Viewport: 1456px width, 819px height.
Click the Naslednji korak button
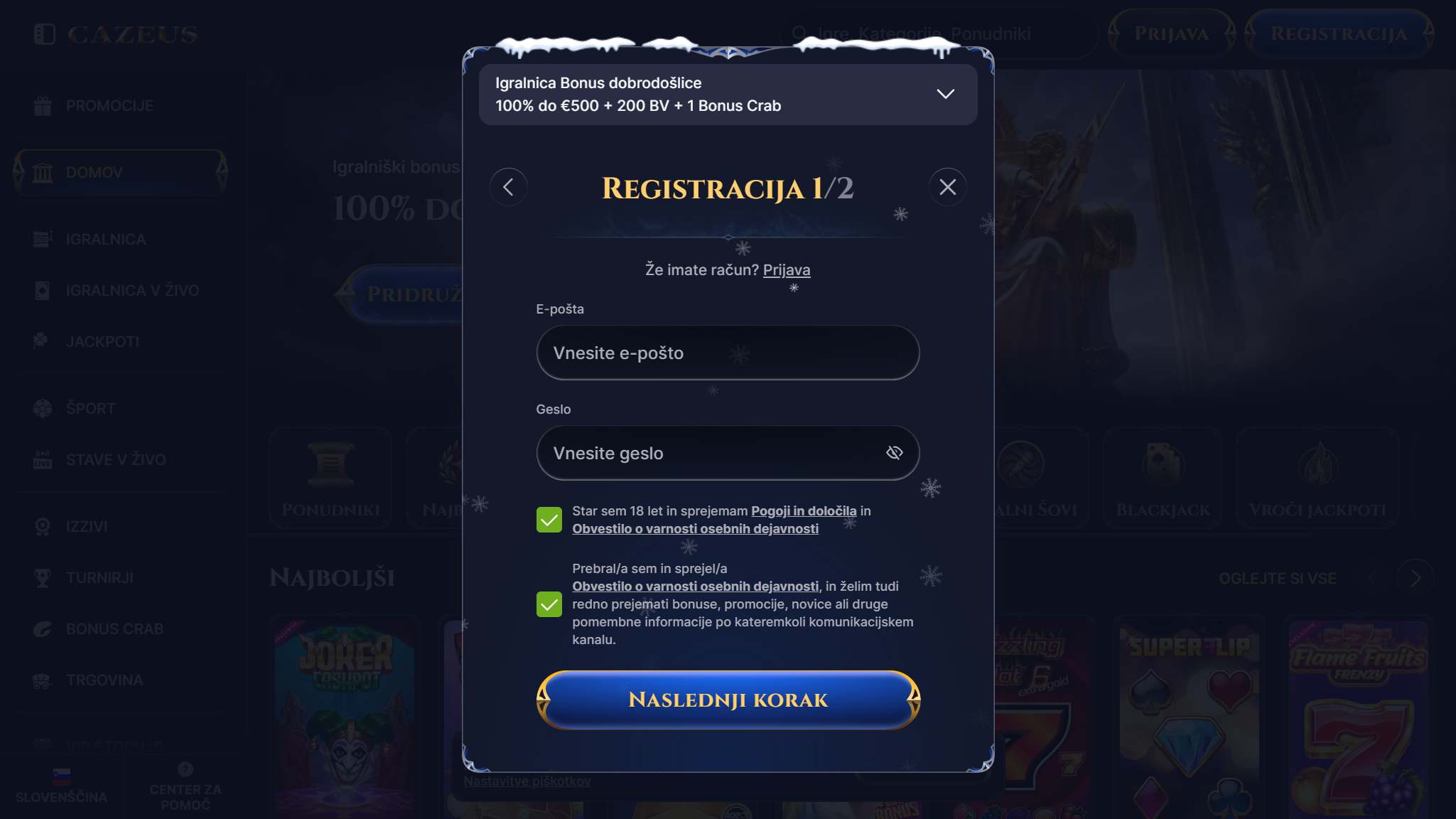click(x=728, y=700)
